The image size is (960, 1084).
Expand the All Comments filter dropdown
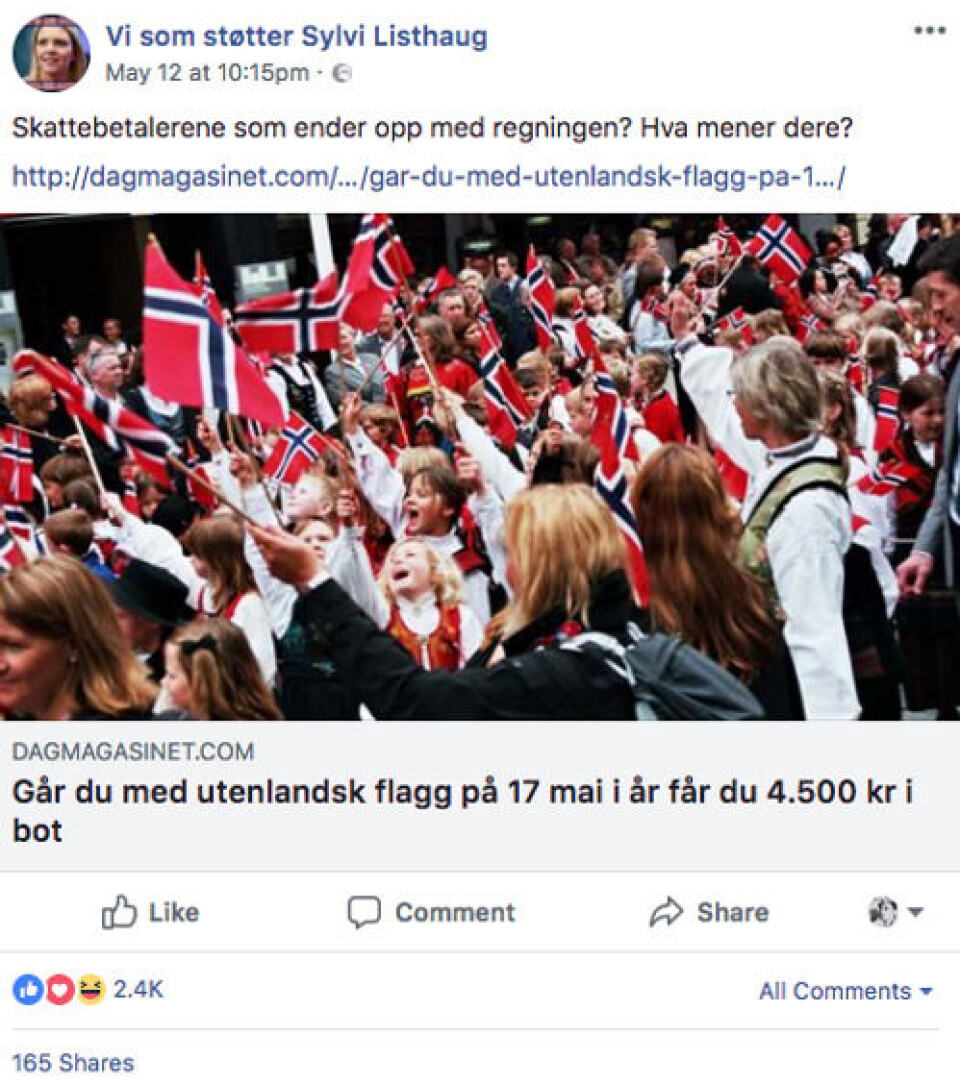846,991
